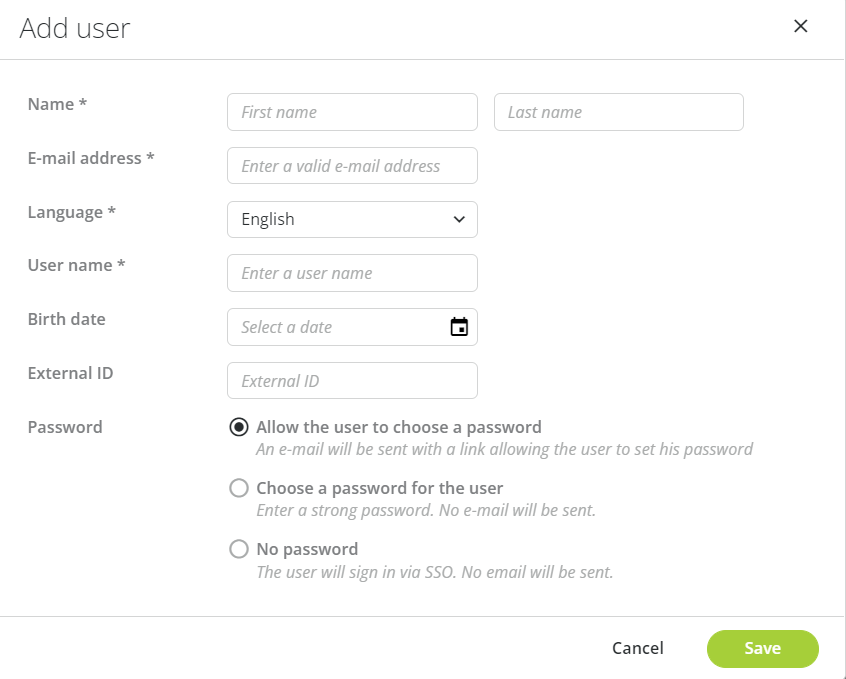Cancel adding the user
This screenshot has height=679, width=846.
[638, 648]
